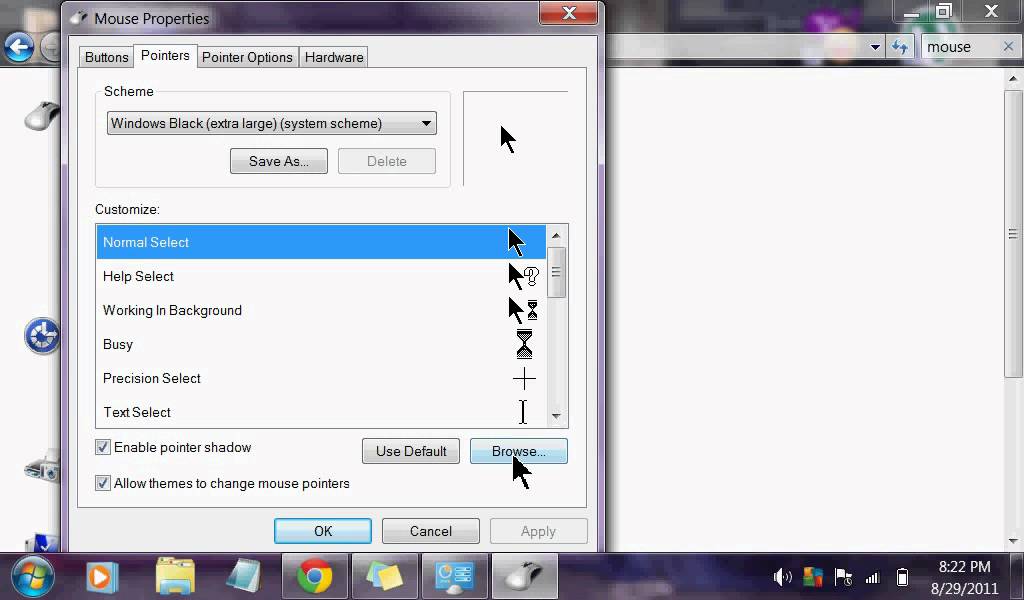This screenshot has width=1024, height=600.
Task: Click the Save As... button
Action: tap(279, 161)
